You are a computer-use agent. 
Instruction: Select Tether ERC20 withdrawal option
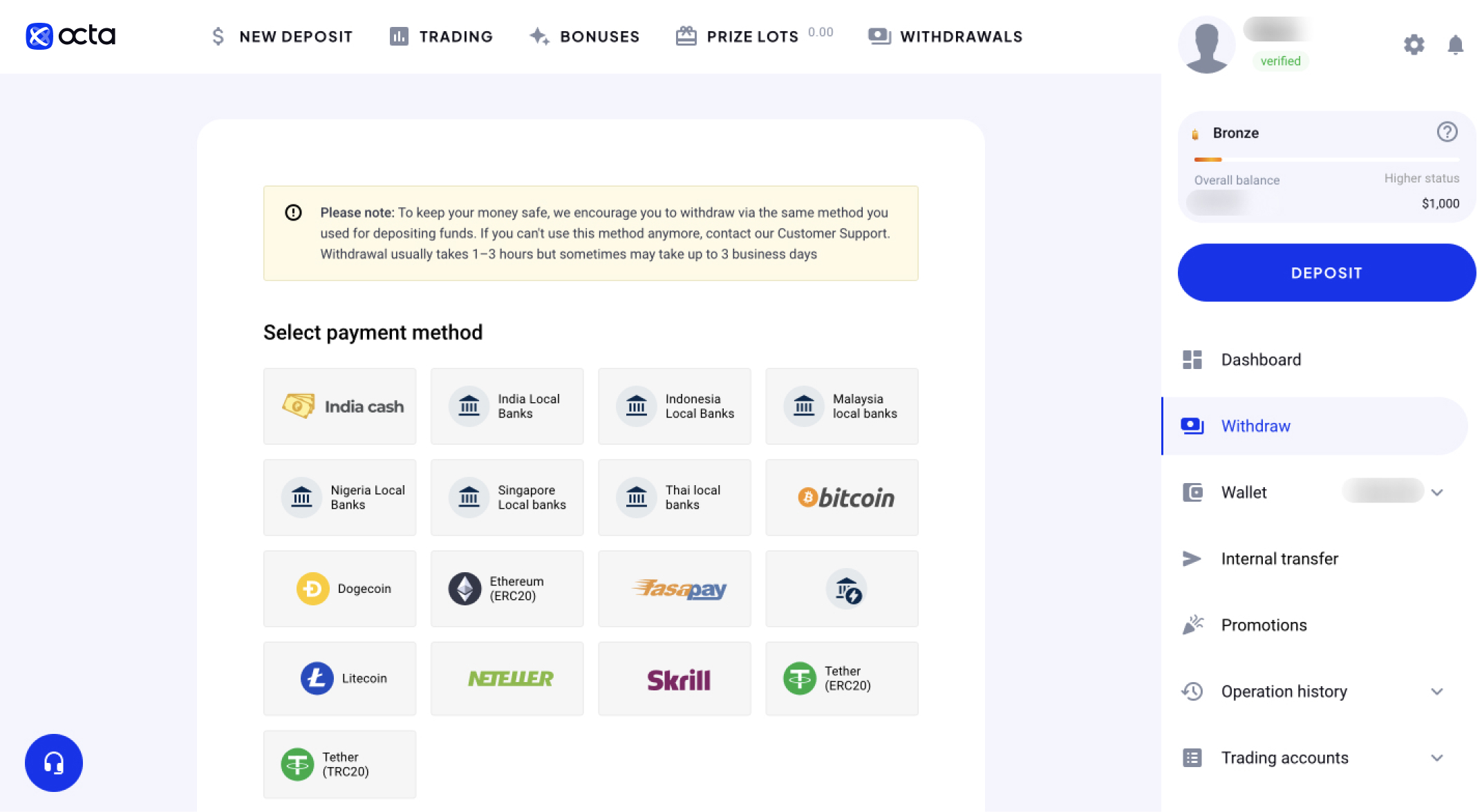tap(842, 679)
